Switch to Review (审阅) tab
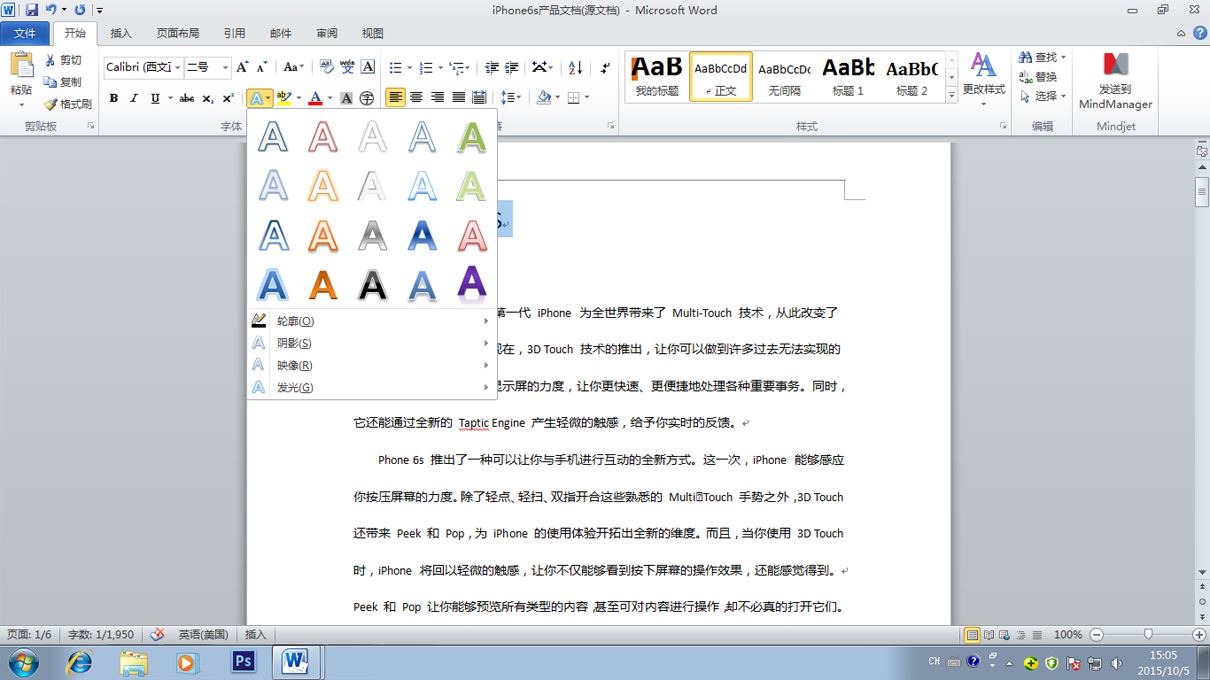This screenshot has height=680, width=1210. [327, 33]
